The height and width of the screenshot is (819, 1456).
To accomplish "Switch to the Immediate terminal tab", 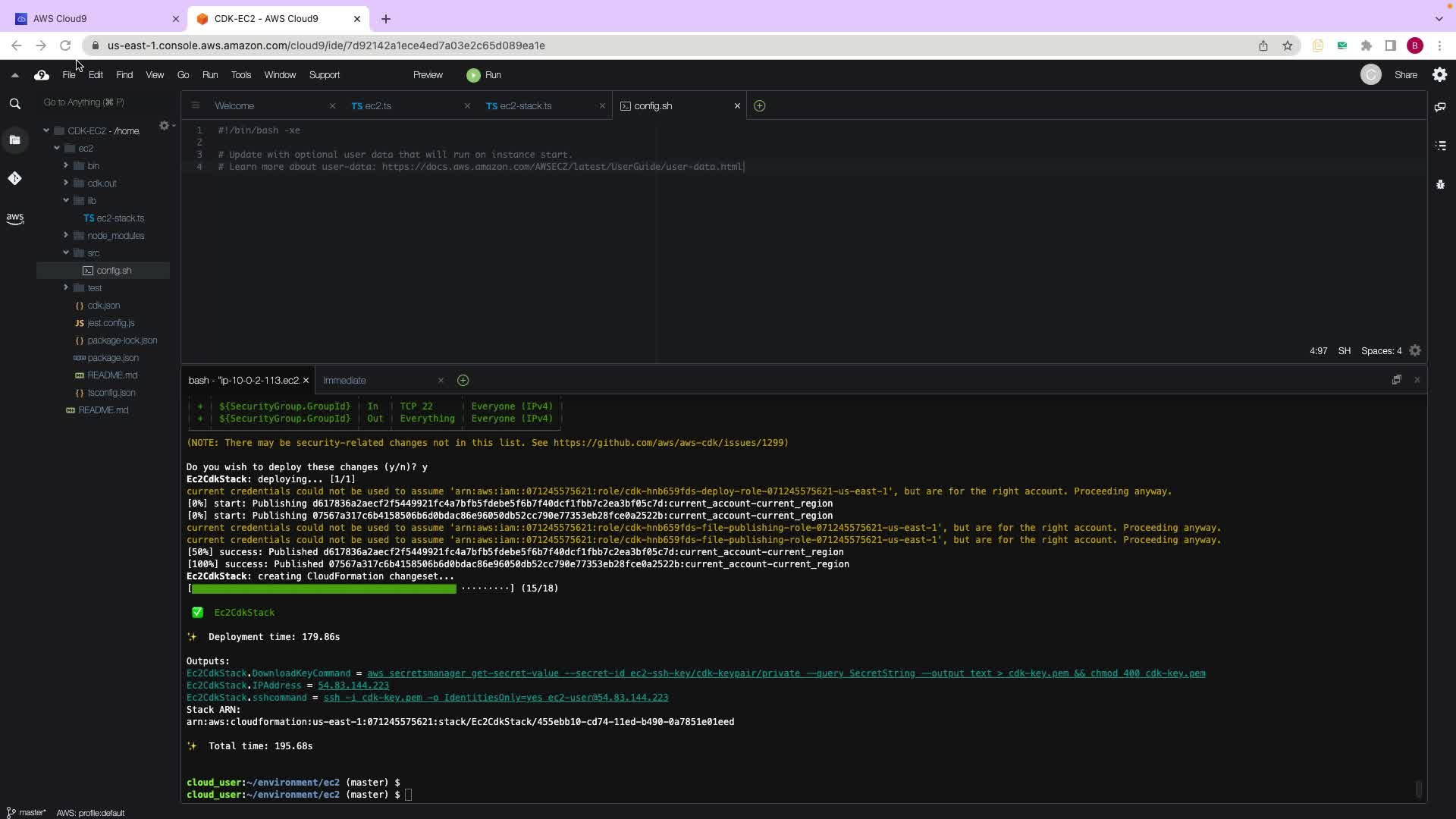I will coord(344,381).
